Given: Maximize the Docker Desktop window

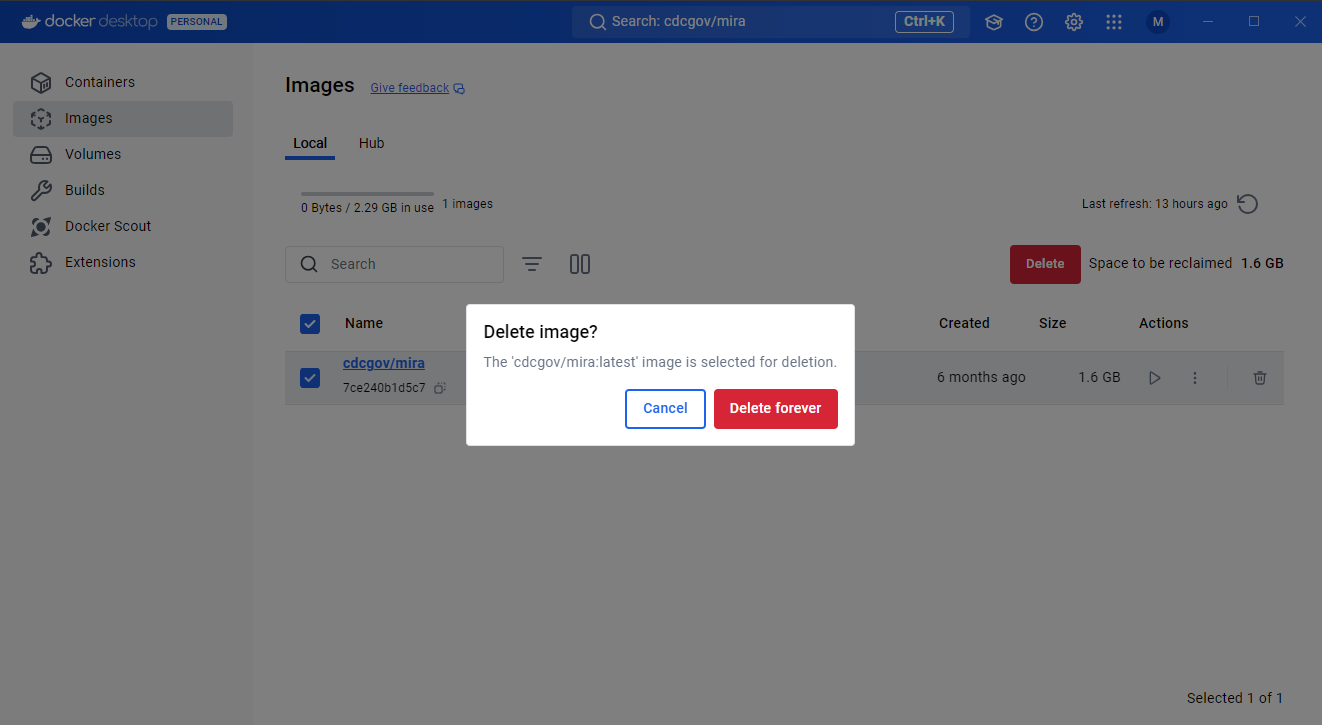Looking at the screenshot, I should coord(1254,22).
